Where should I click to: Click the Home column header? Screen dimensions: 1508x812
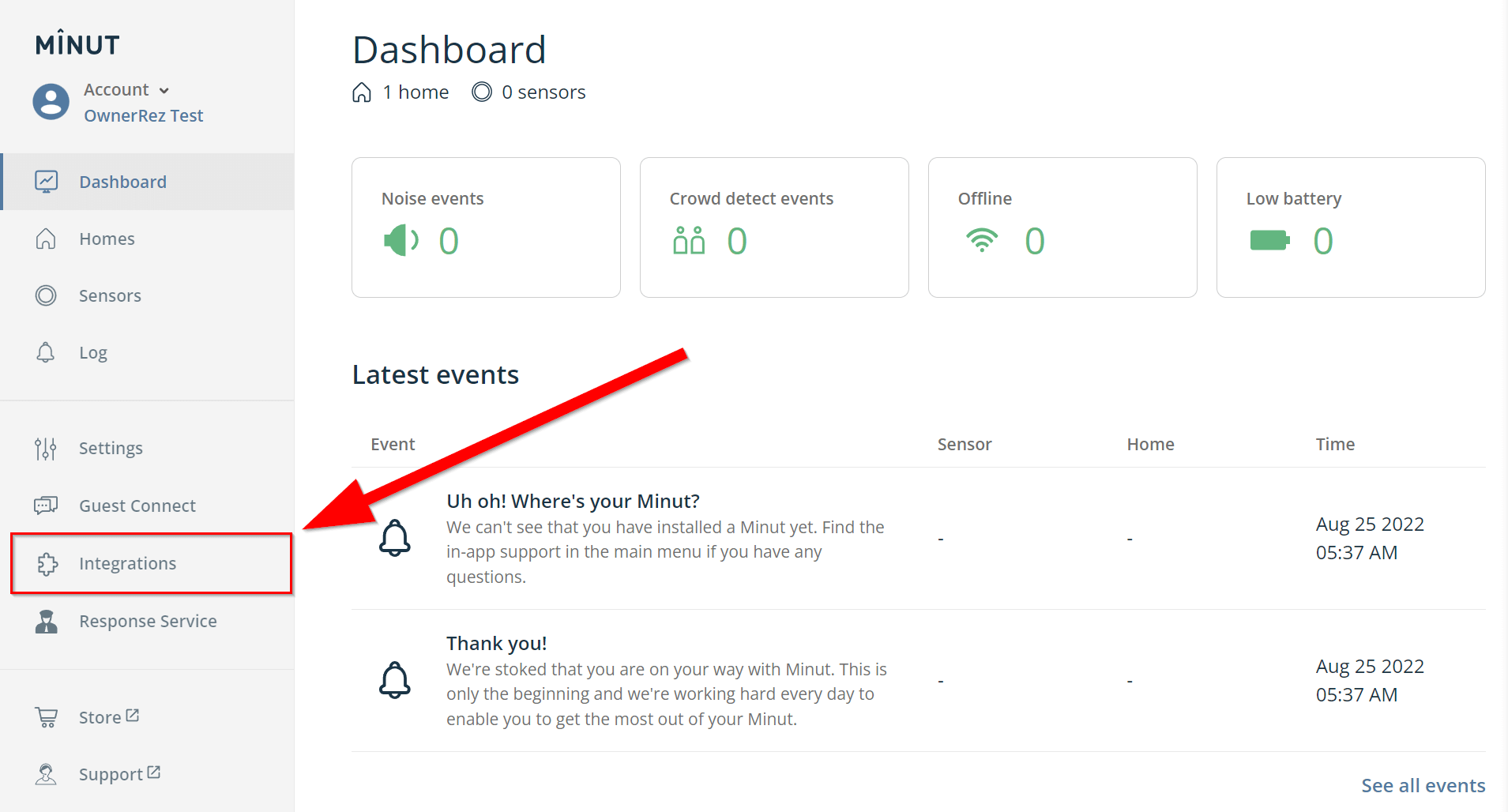pos(1150,444)
